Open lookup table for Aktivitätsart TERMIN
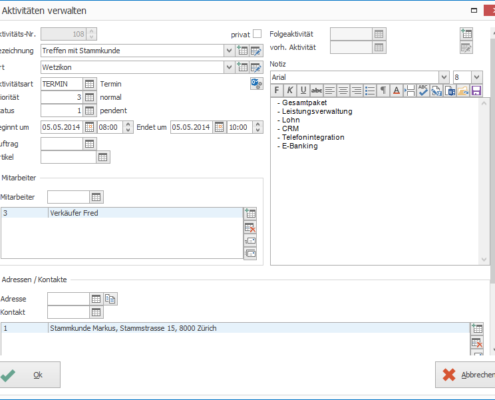This screenshot has height=400, width=495. point(89,84)
